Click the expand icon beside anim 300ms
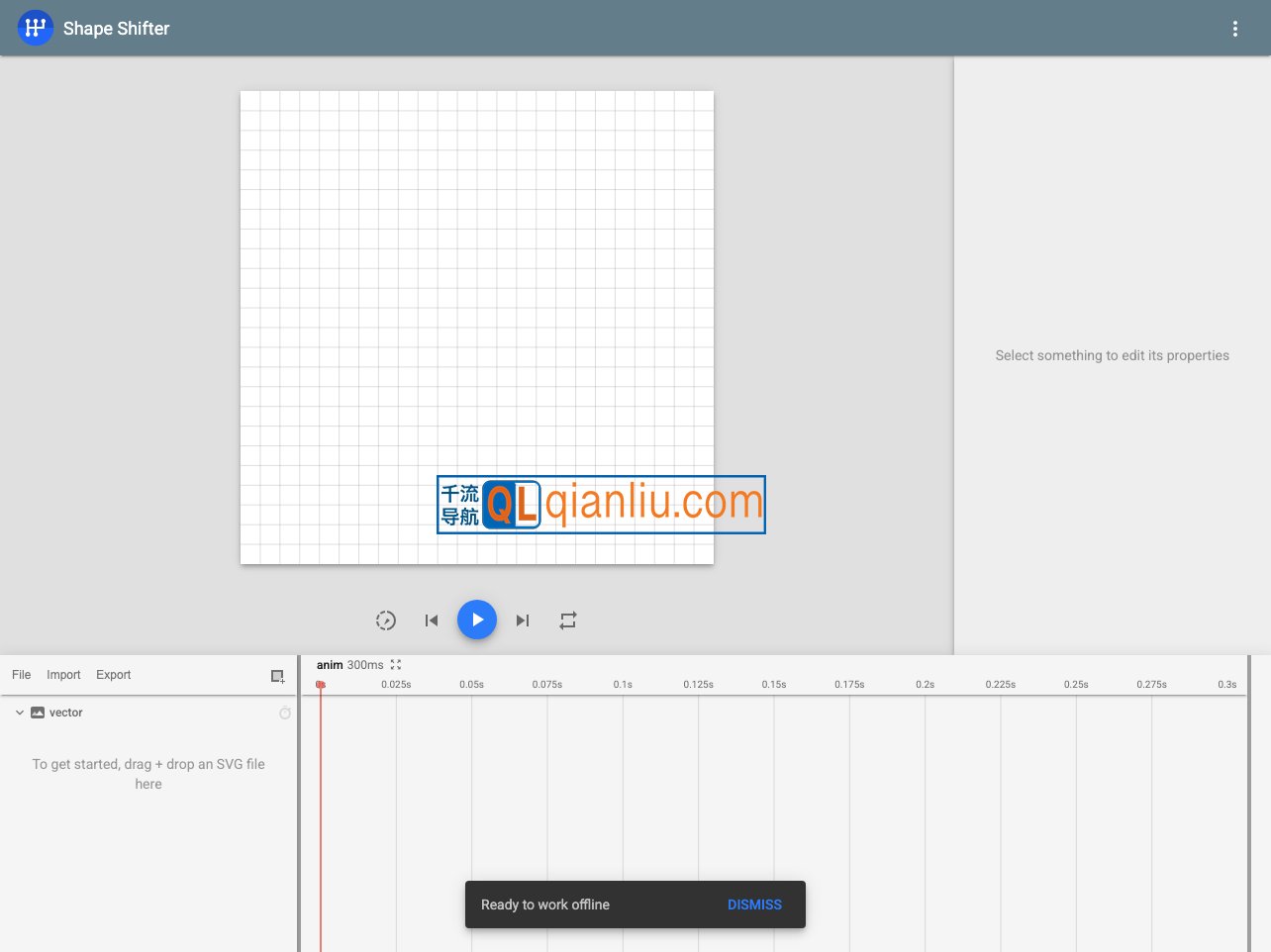 [396, 665]
